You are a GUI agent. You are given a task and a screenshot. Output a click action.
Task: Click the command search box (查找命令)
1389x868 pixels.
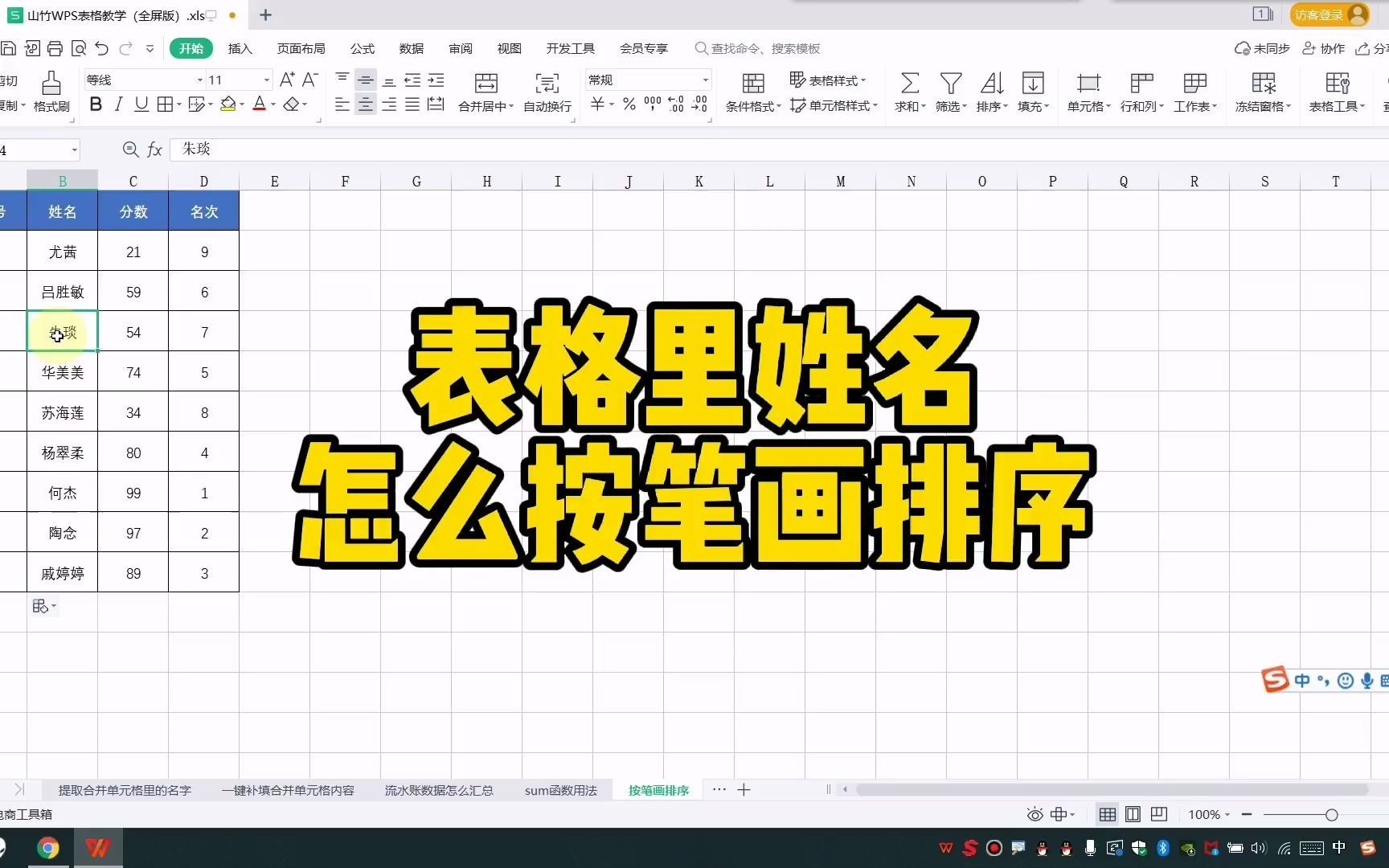tap(758, 48)
